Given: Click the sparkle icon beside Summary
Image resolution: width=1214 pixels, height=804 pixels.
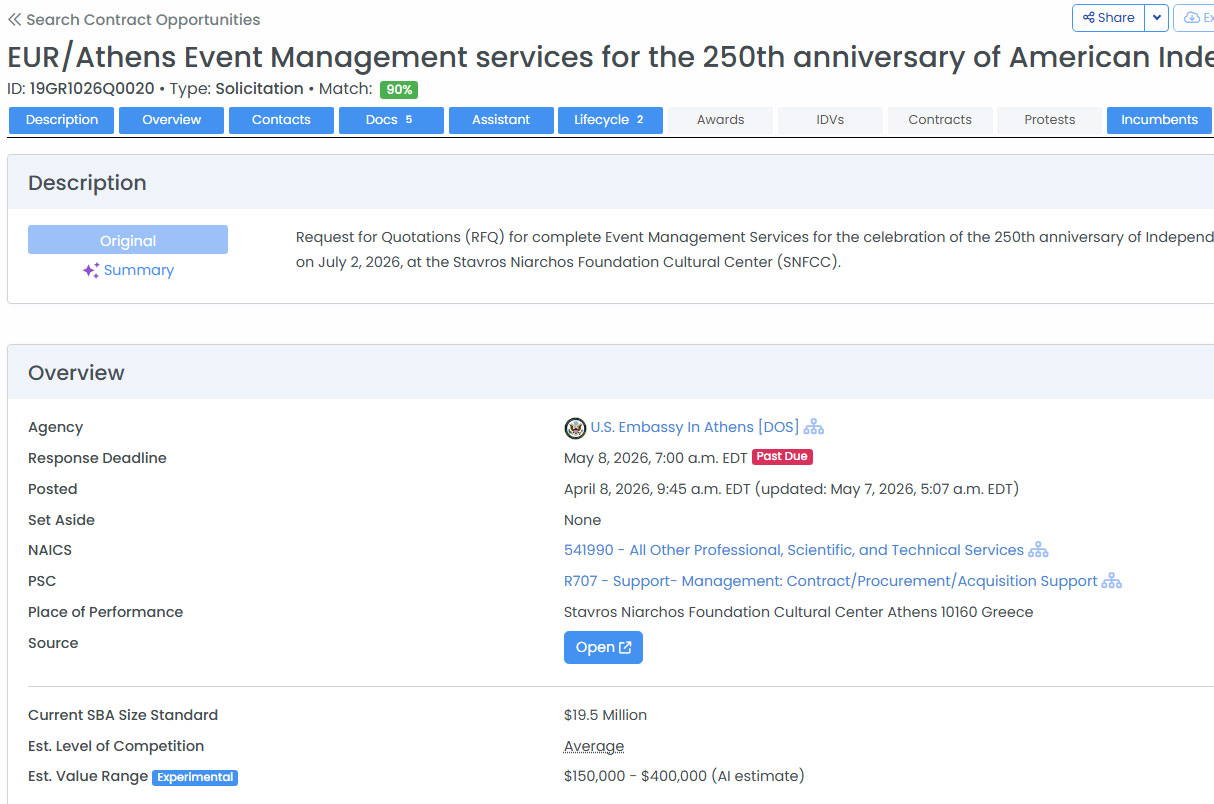Looking at the screenshot, I should tap(91, 270).
